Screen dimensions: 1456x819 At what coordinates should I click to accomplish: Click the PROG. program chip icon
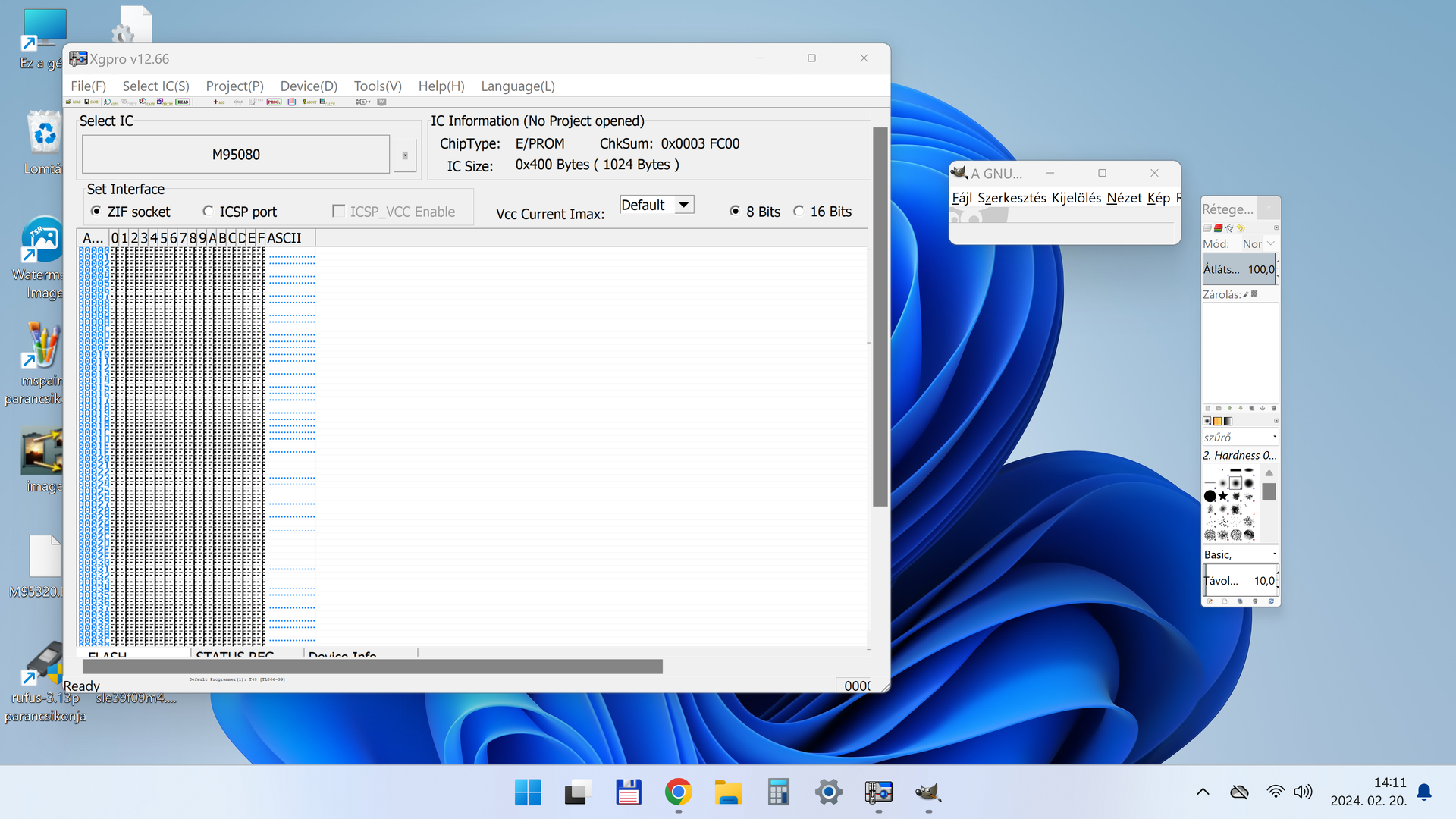tap(274, 102)
